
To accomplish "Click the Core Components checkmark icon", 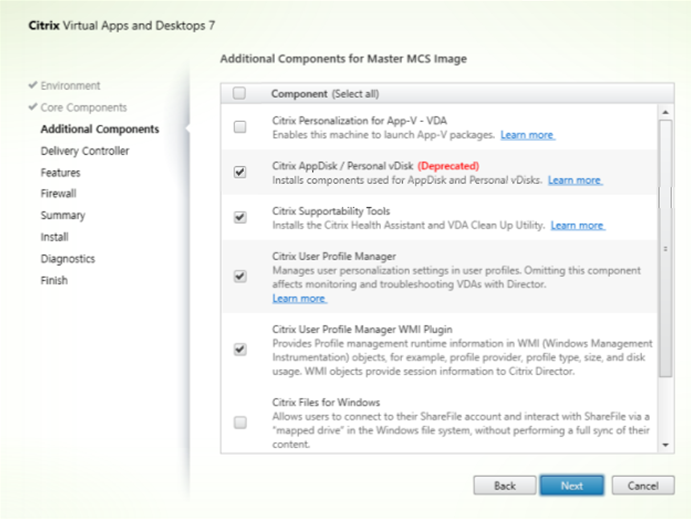I will pos(32,107).
